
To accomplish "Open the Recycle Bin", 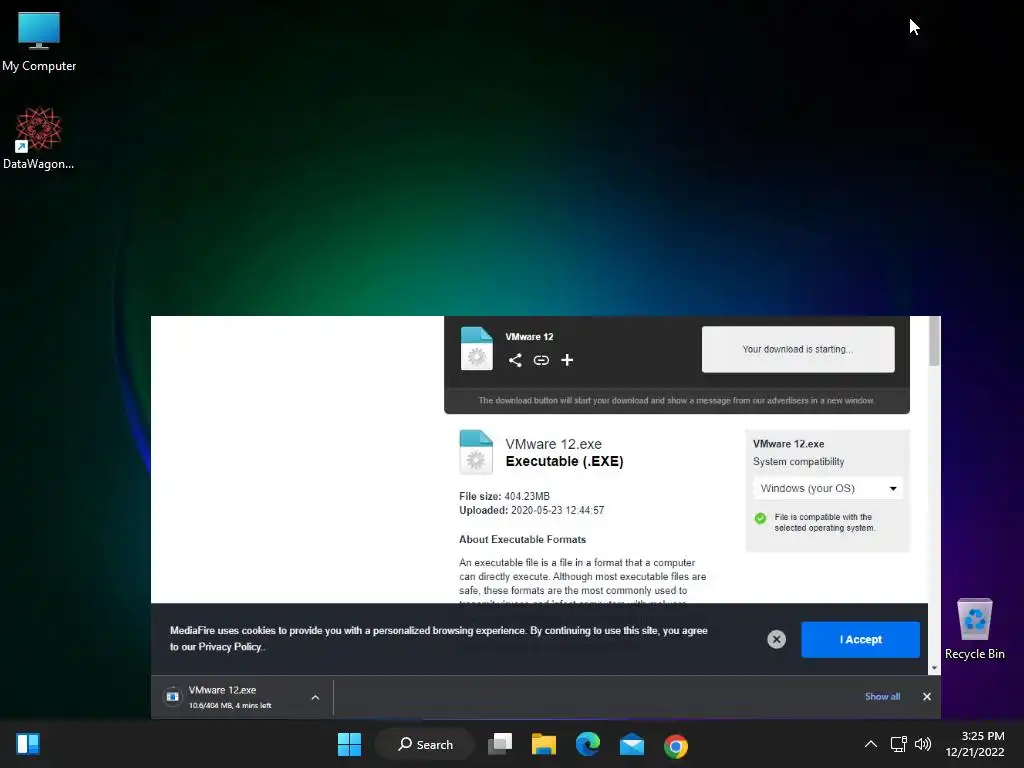I will coord(974,629).
